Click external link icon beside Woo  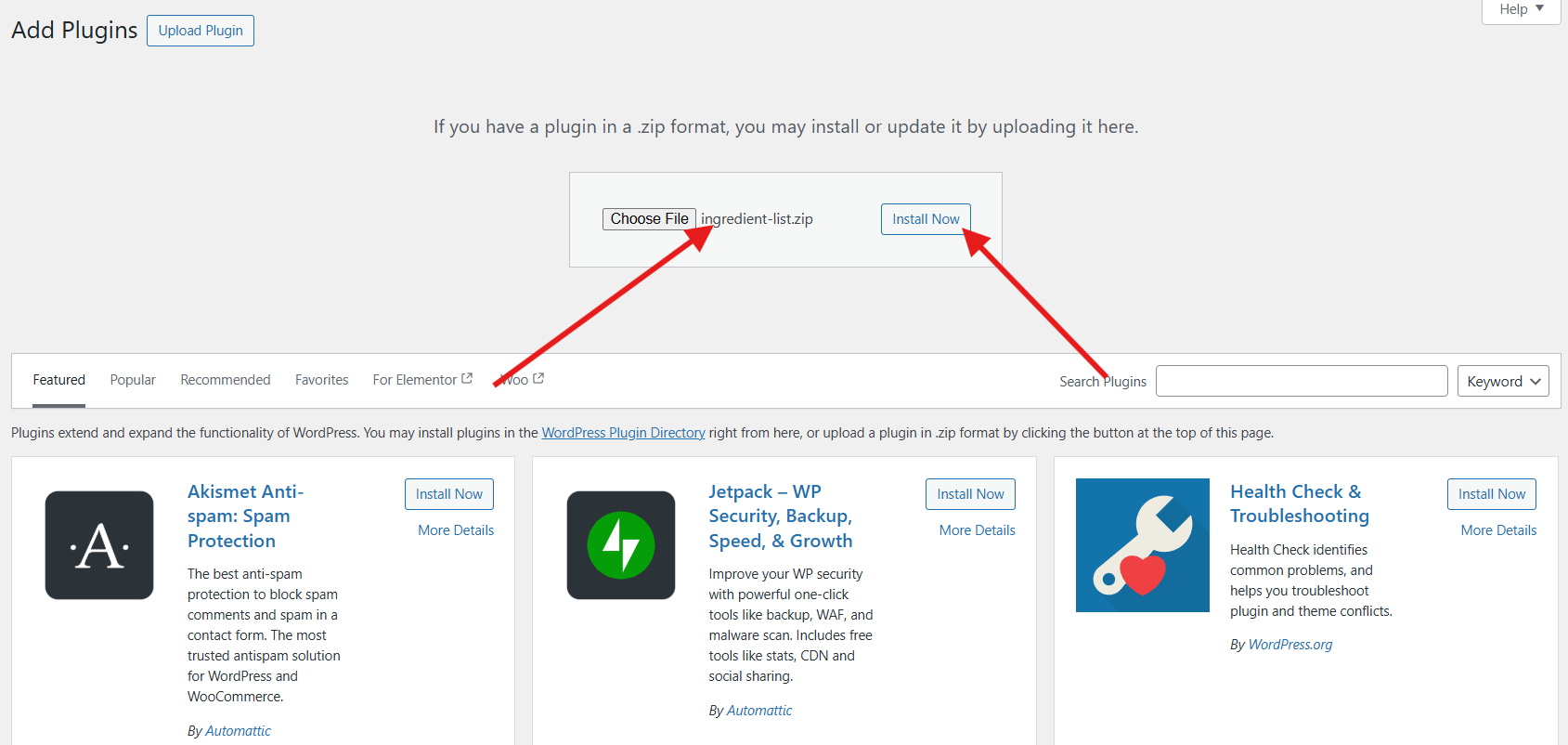click(x=538, y=378)
